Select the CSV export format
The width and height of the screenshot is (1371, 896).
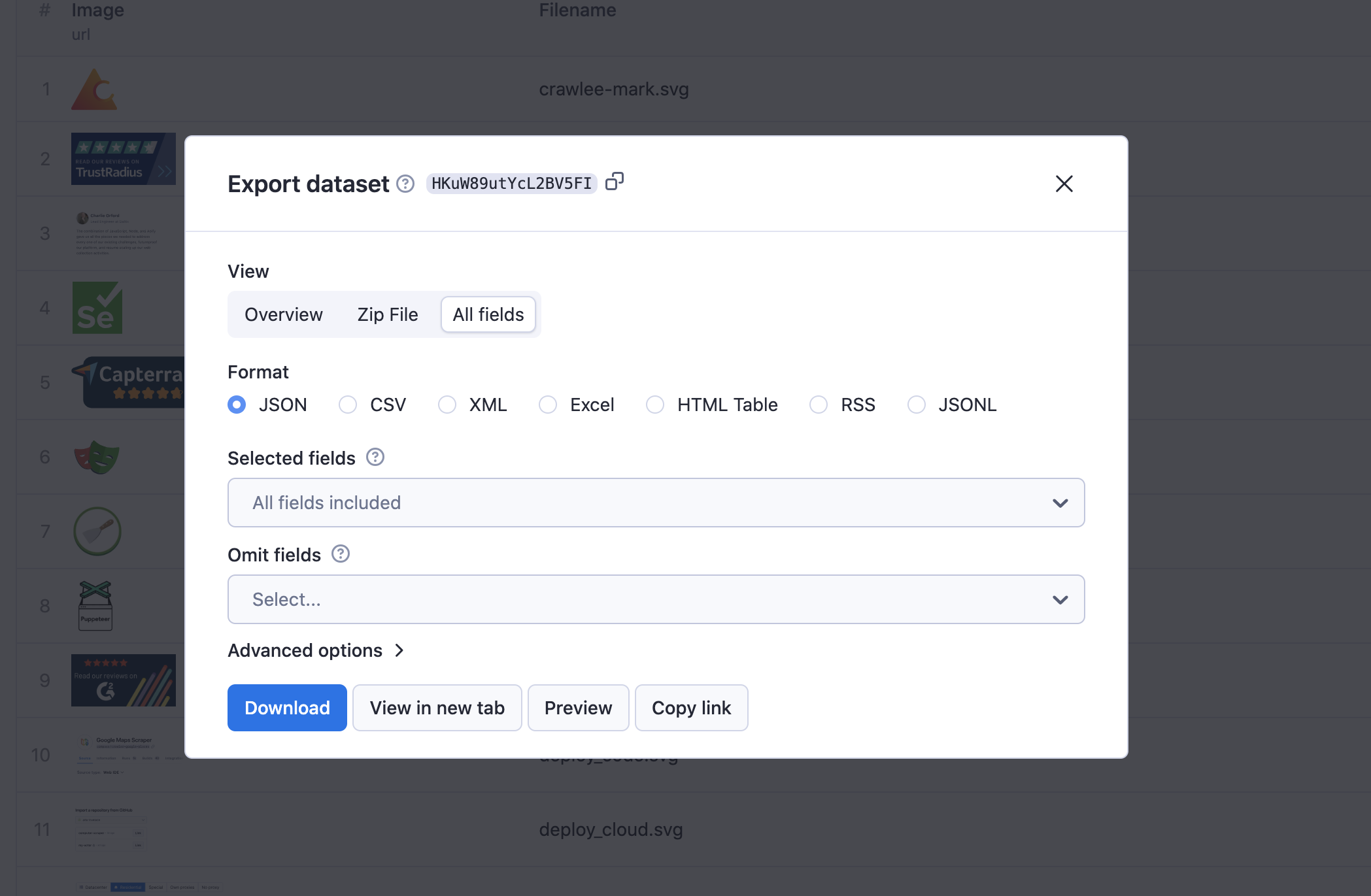(x=348, y=405)
